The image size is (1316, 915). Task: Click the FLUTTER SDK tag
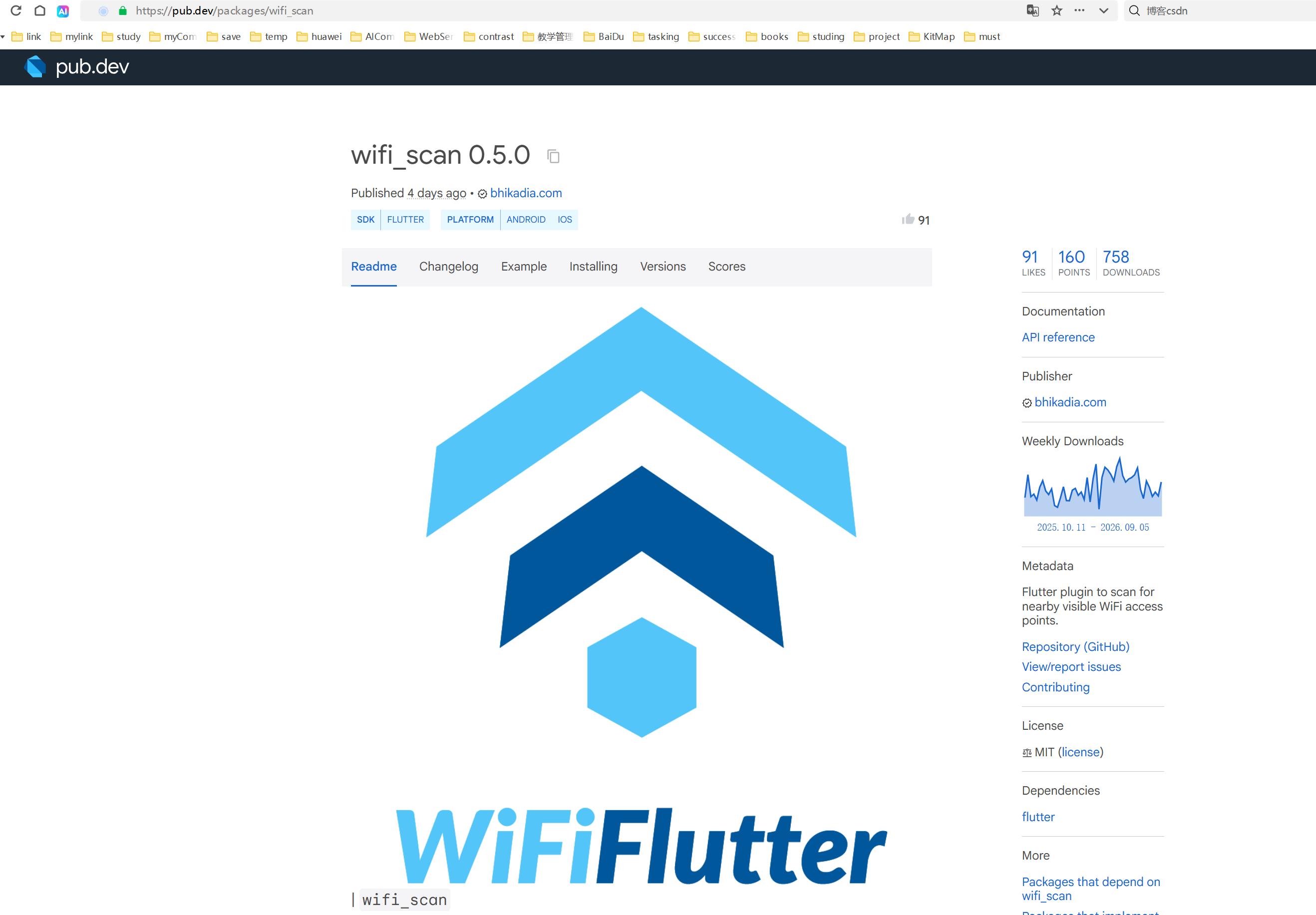pos(405,220)
